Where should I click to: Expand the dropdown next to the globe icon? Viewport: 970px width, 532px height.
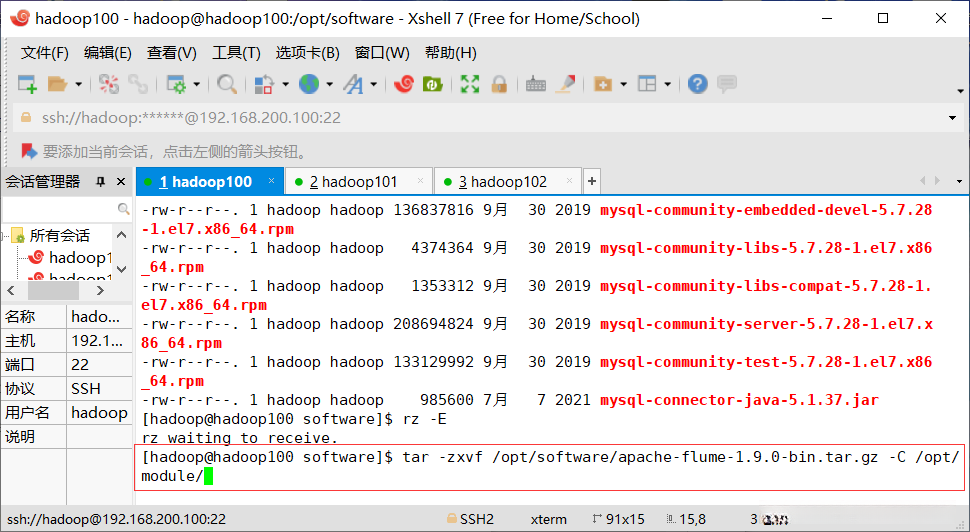329,84
